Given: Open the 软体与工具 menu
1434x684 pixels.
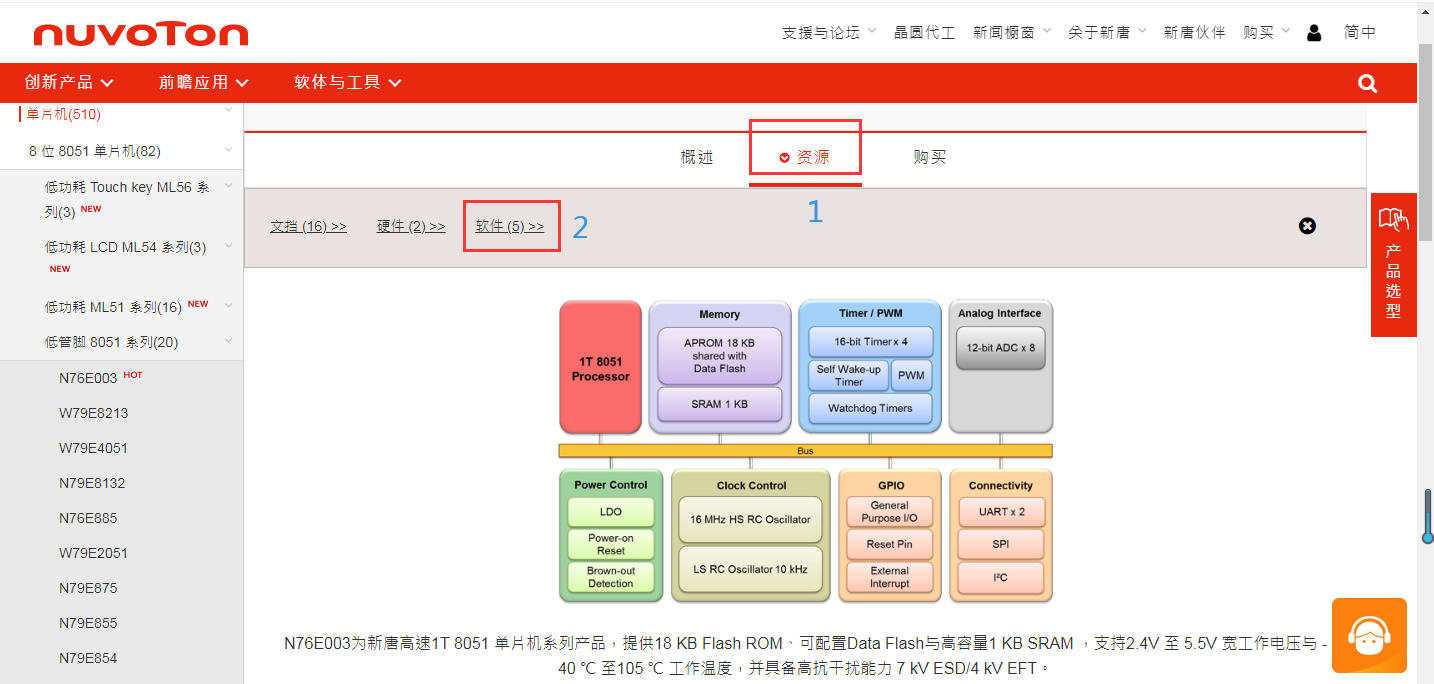Looking at the screenshot, I should tap(338, 83).
